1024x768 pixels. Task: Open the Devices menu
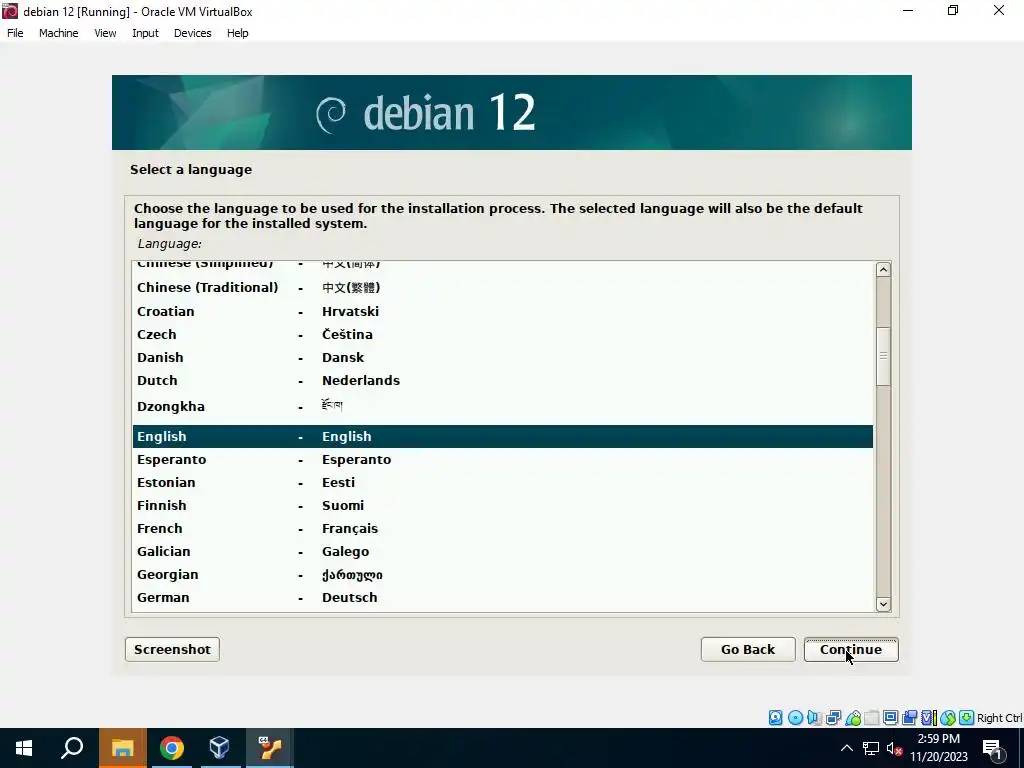coord(193,33)
